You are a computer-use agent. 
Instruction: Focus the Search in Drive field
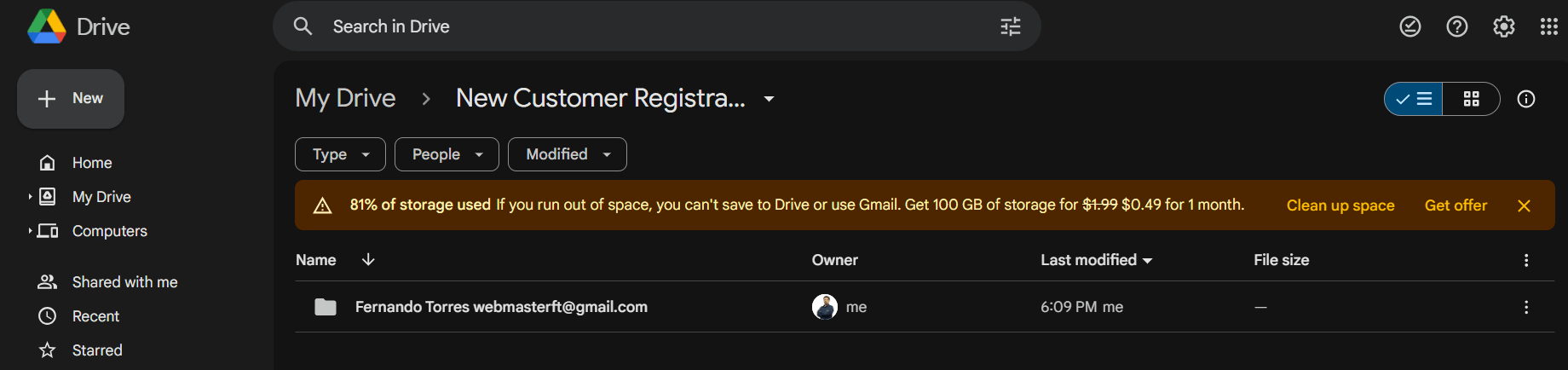(x=656, y=26)
